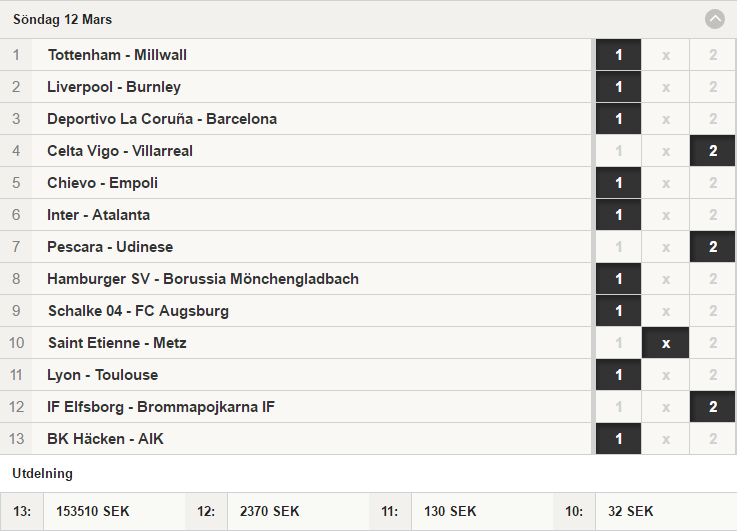The image size is (739, 531).
Task: Choose 1 for Celta Vigo - Villarreal
Action: (618, 151)
